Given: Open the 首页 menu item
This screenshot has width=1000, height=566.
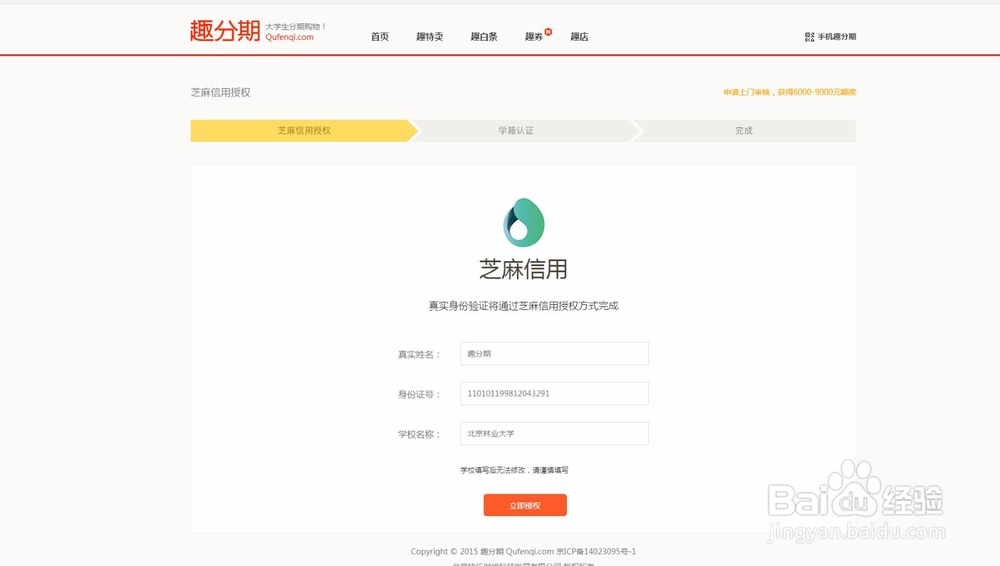Looking at the screenshot, I should pos(379,37).
